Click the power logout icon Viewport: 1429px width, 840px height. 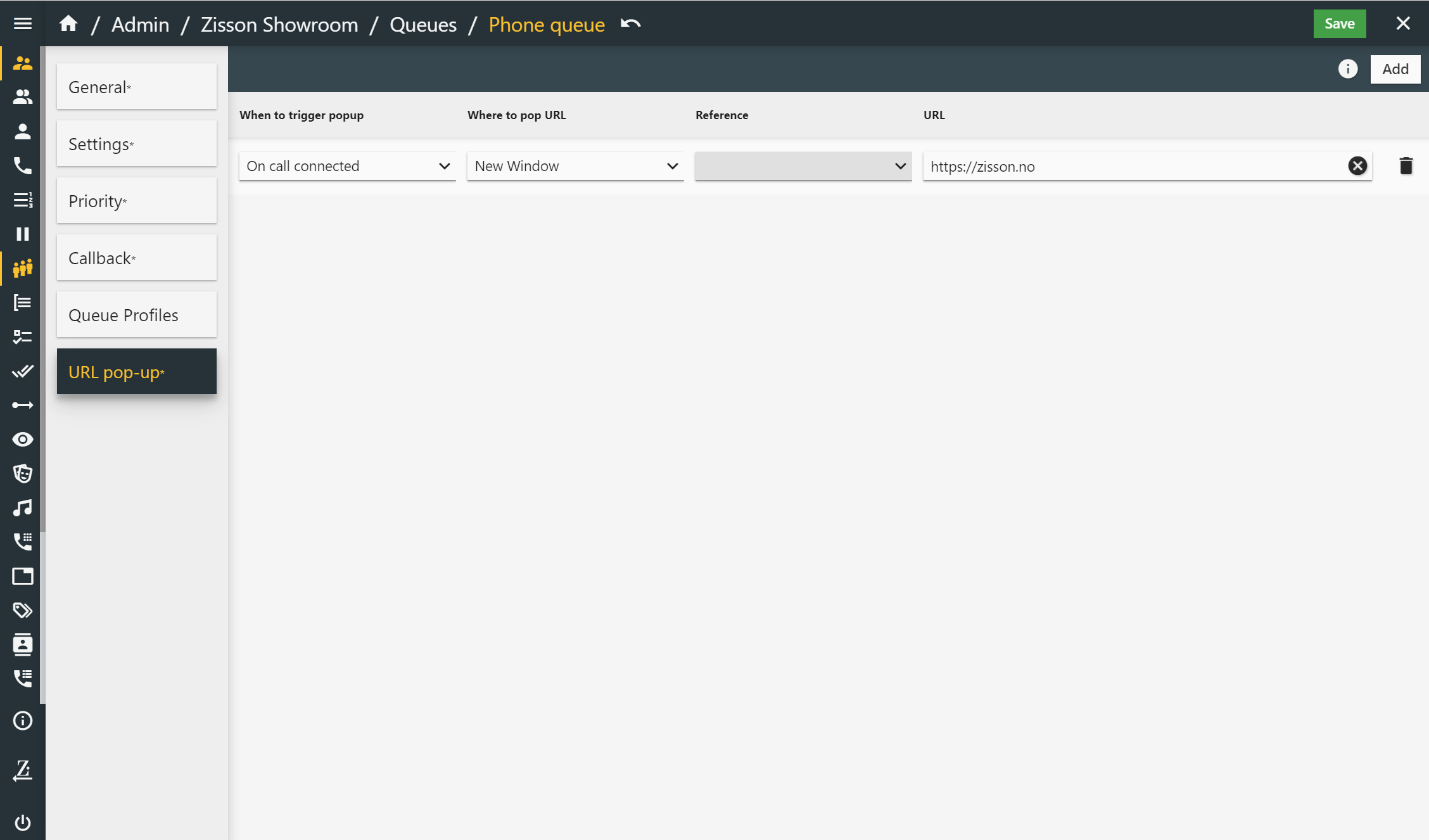pos(23,822)
